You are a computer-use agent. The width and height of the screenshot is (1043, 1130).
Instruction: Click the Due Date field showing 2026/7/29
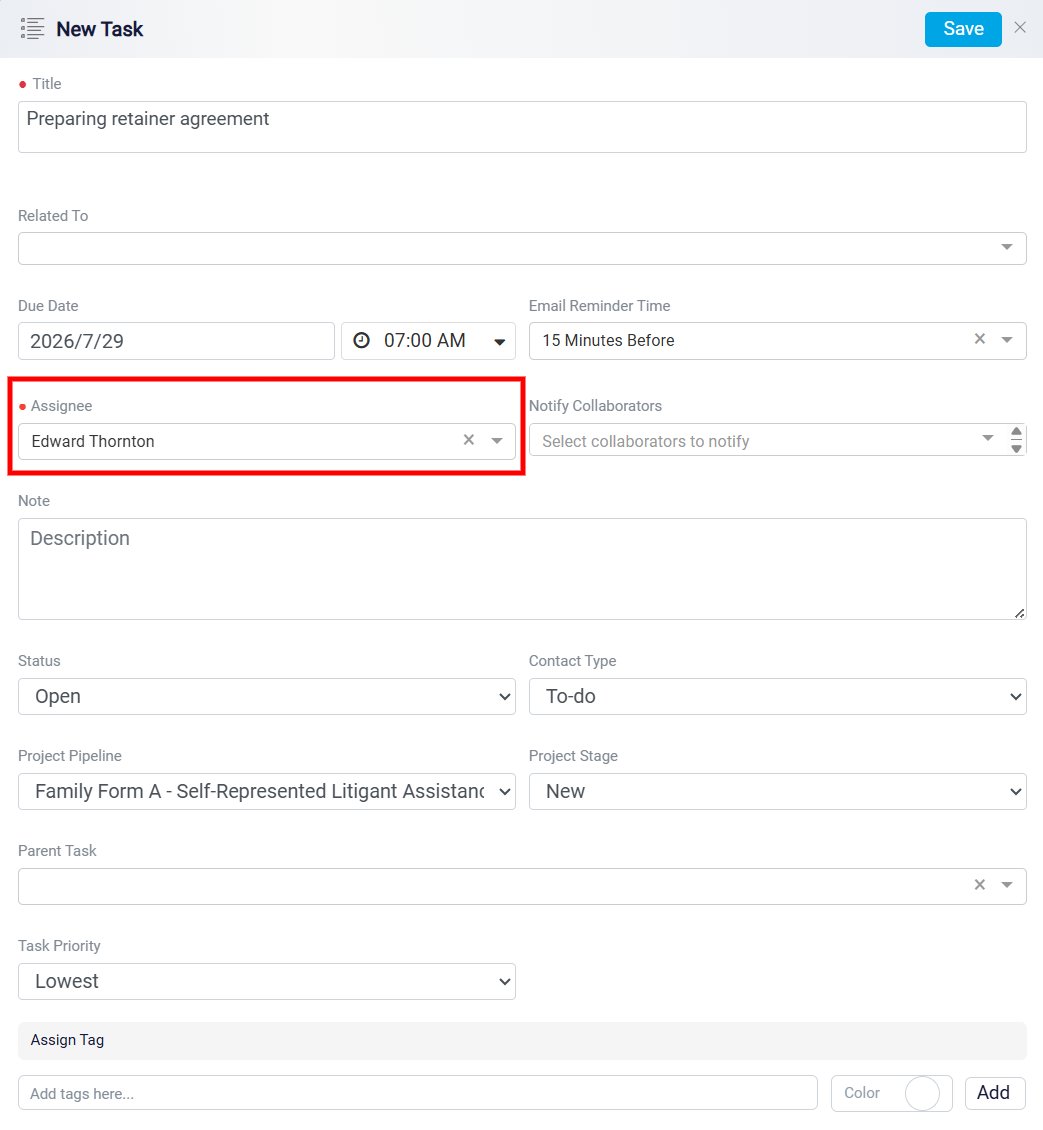click(x=176, y=341)
